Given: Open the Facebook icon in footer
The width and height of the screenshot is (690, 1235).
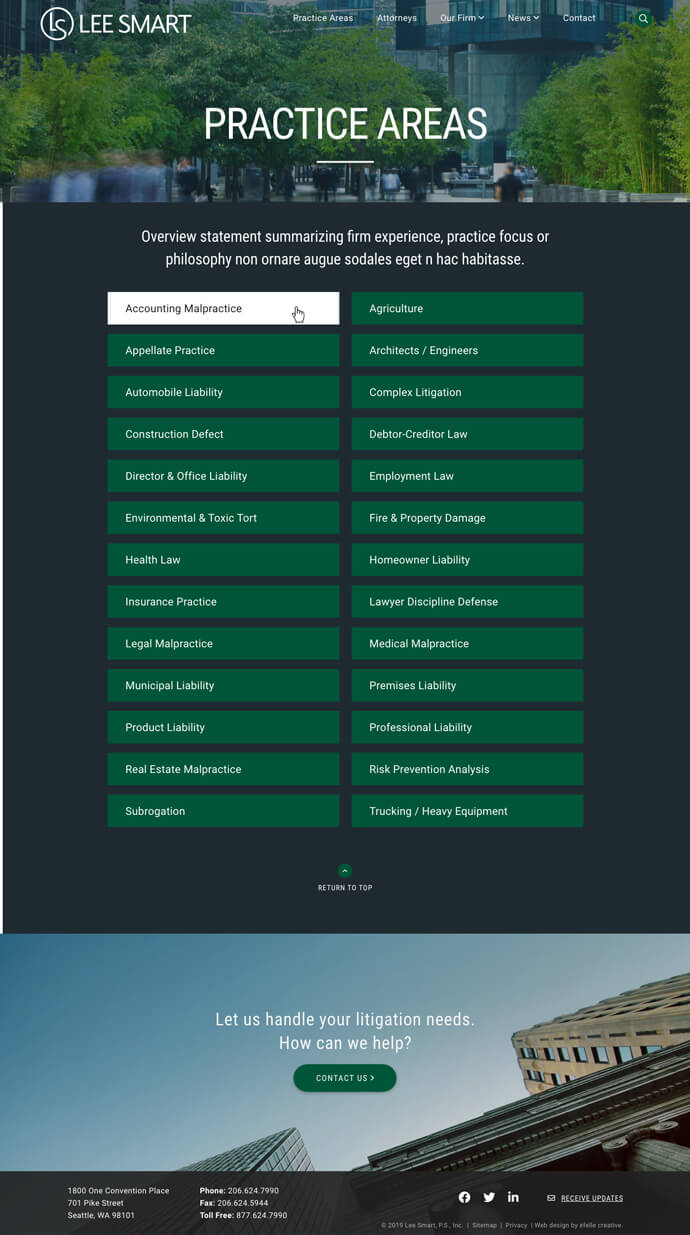Looking at the screenshot, I should pos(464,1197).
